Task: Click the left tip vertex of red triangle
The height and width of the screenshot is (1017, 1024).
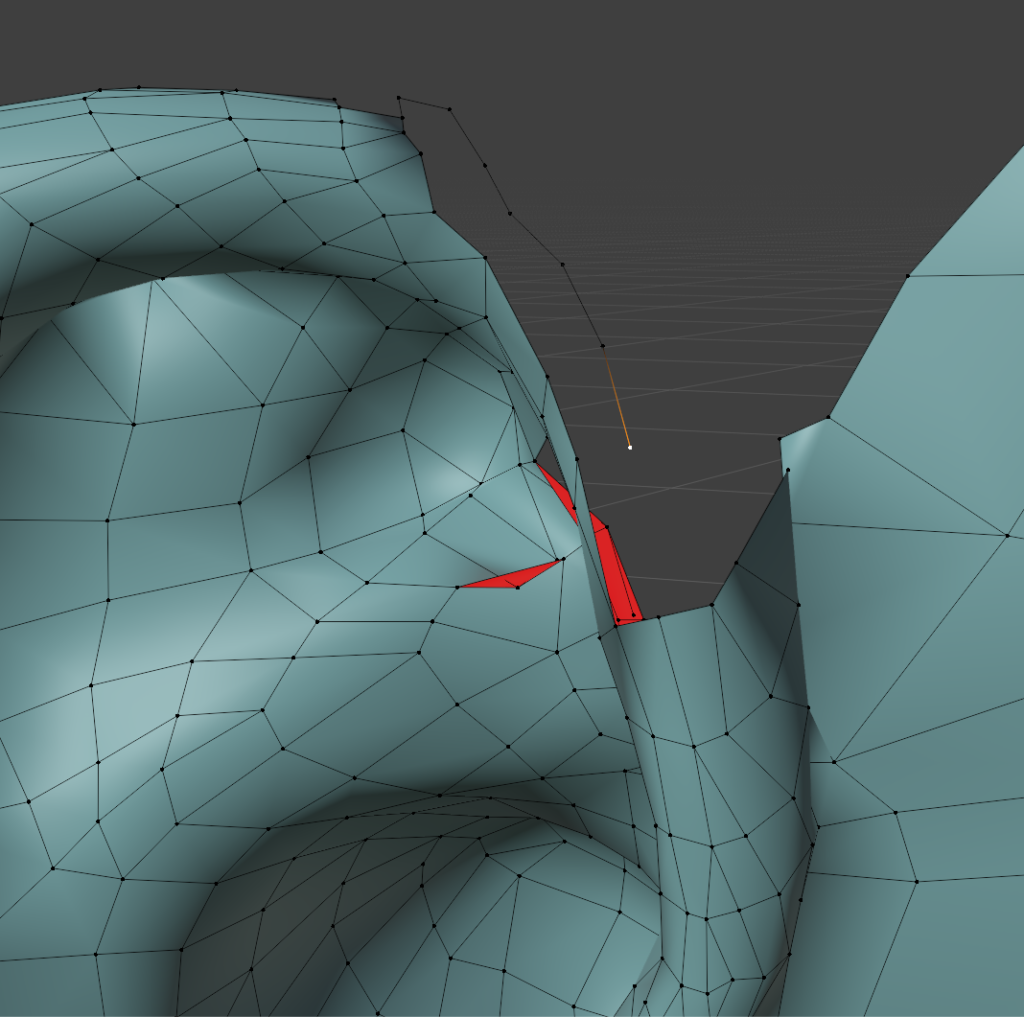Action: (458, 586)
